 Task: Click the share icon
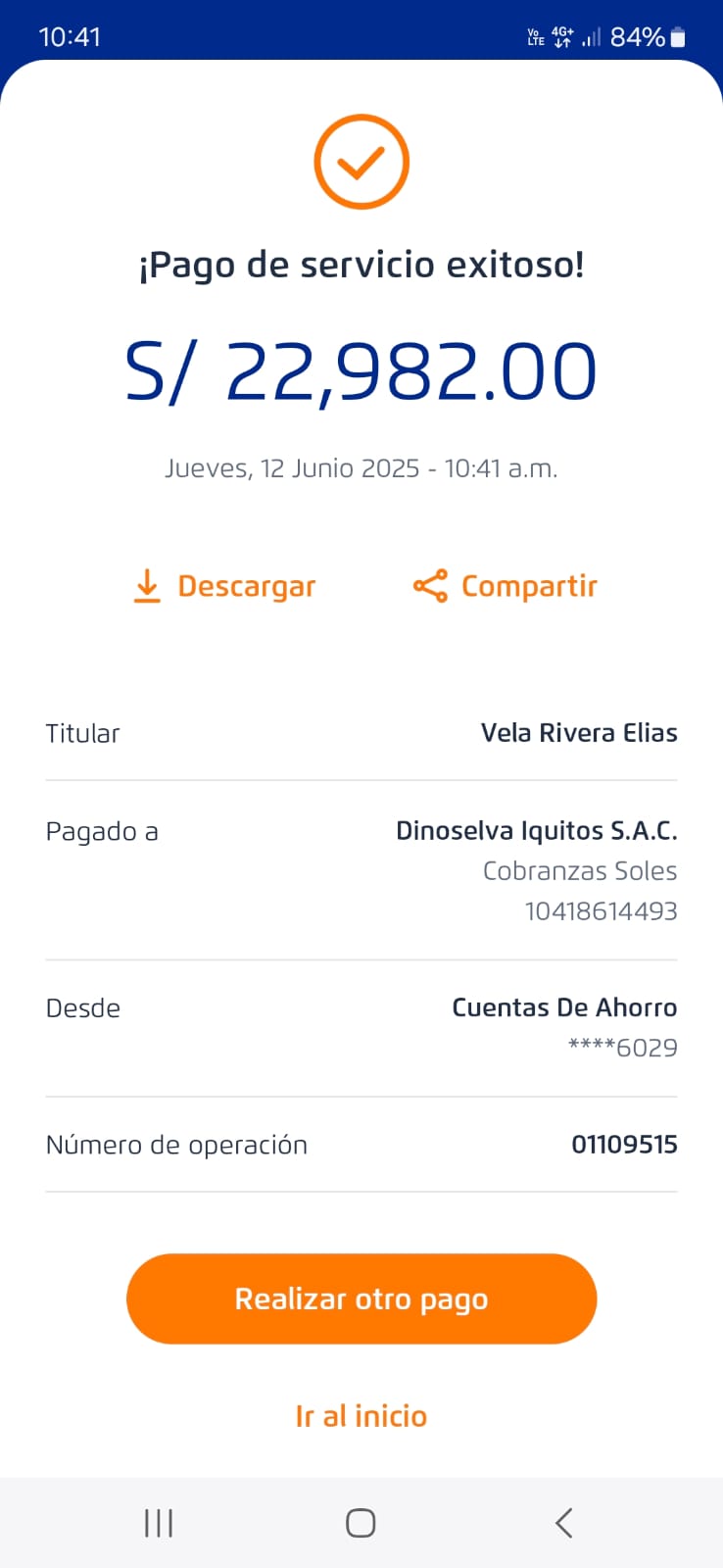(430, 586)
